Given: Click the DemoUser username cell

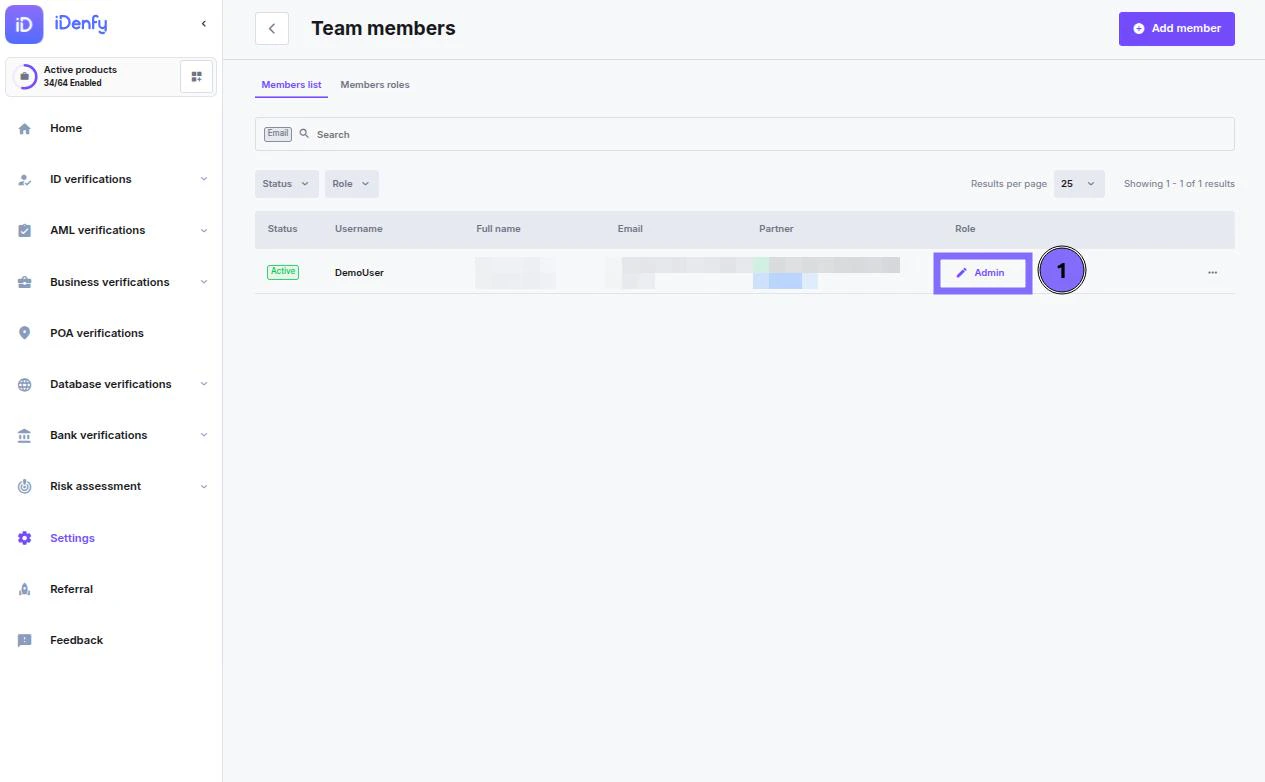Looking at the screenshot, I should tap(359, 273).
